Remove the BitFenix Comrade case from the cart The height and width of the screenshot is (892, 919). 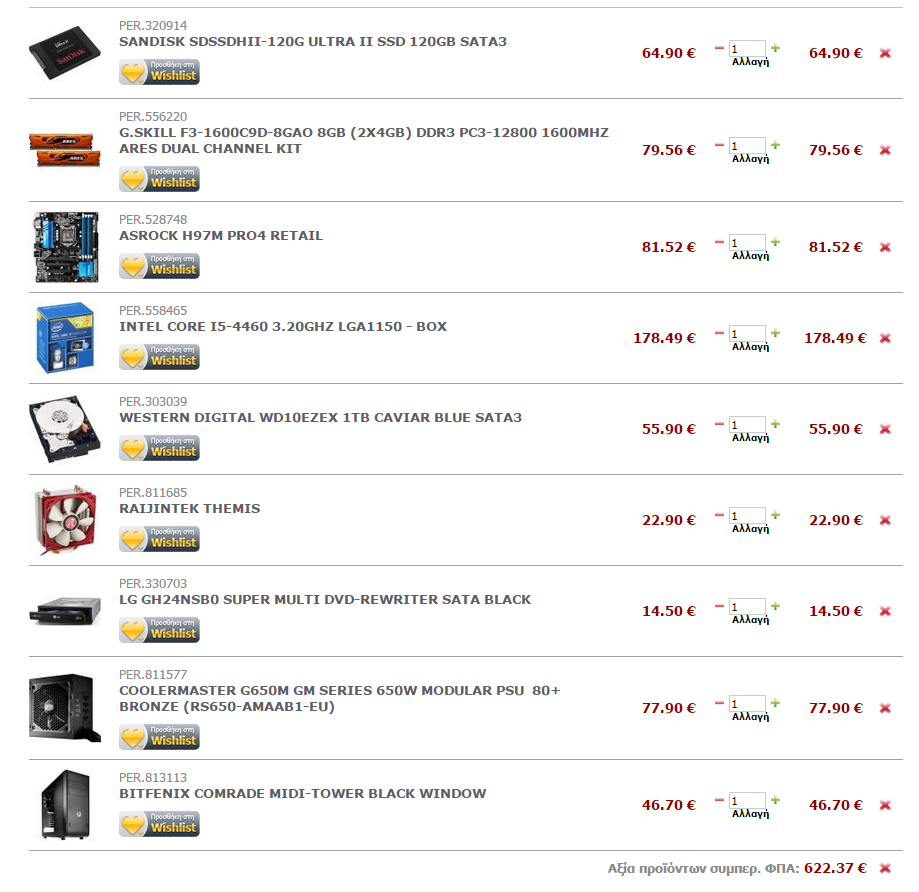coord(885,805)
